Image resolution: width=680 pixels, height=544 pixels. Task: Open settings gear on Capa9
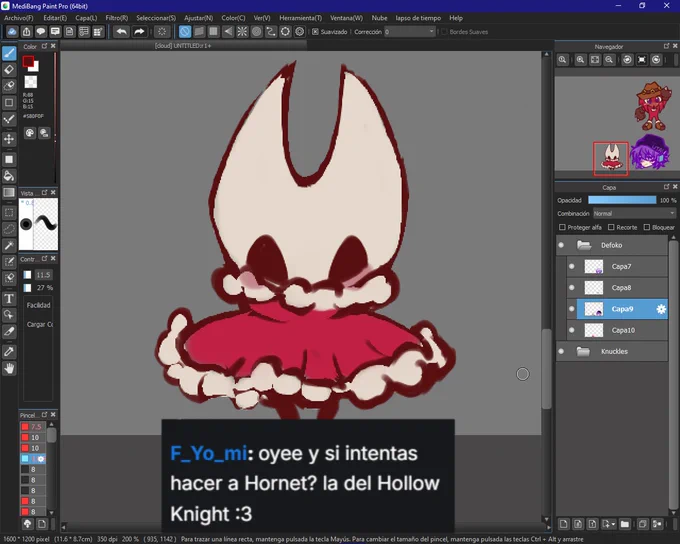(x=661, y=309)
